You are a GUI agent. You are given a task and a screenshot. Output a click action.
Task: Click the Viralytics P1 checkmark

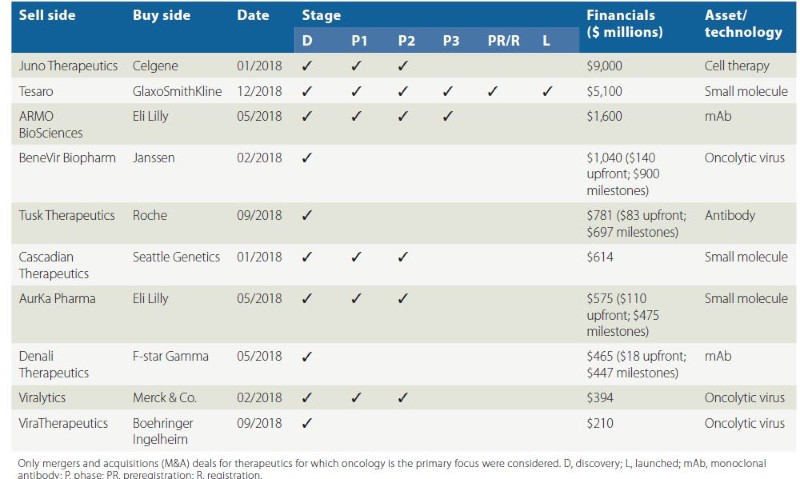pos(356,398)
